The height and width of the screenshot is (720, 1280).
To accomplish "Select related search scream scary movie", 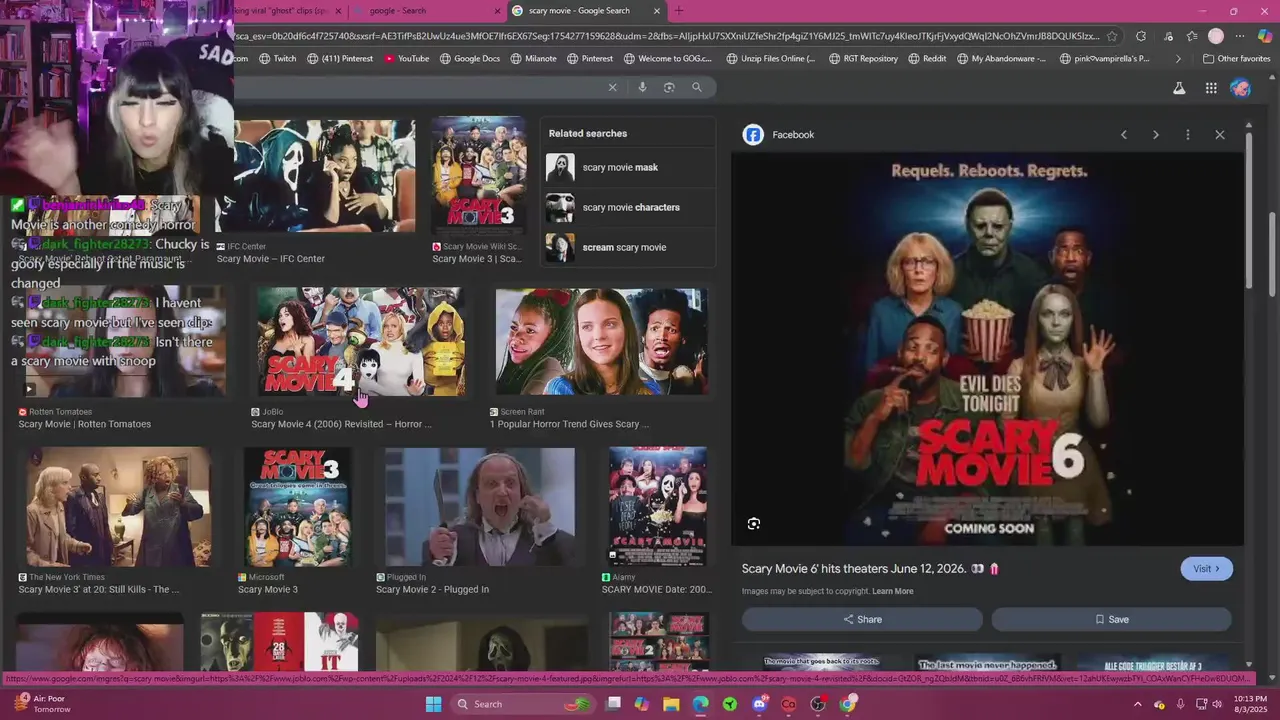I will (x=628, y=247).
